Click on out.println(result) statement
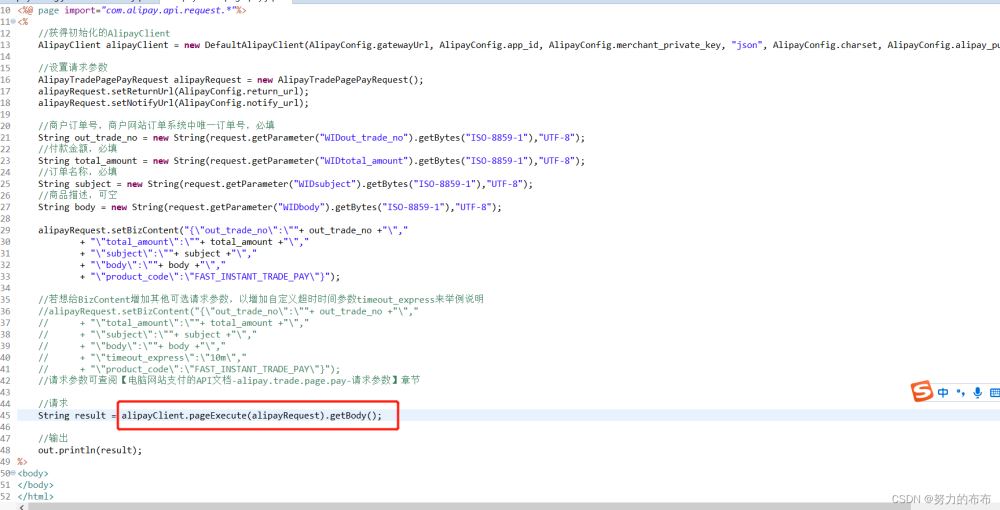The width and height of the screenshot is (1000, 510). click(x=90, y=450)
